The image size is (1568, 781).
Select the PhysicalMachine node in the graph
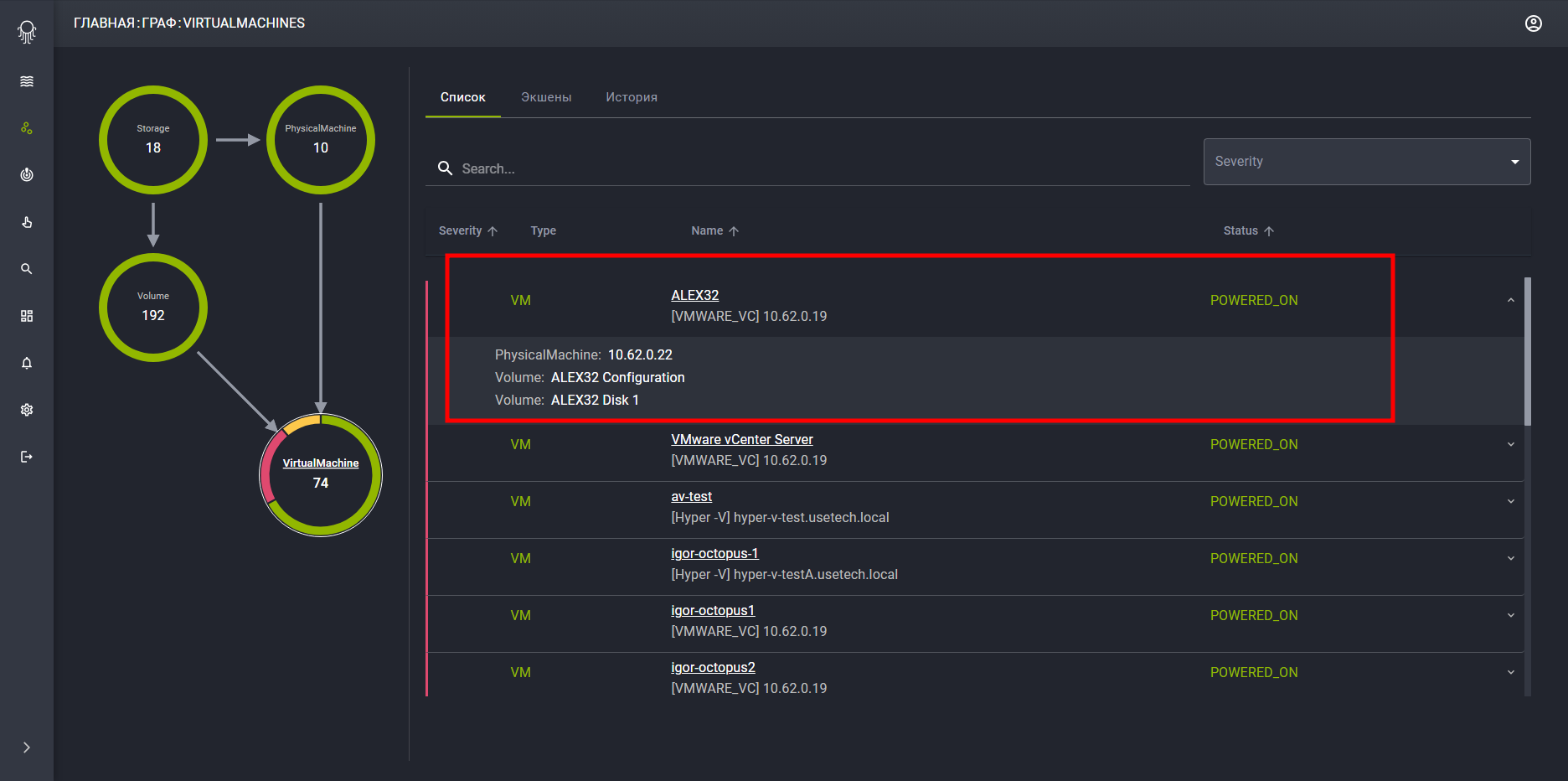tap(321, 140)
